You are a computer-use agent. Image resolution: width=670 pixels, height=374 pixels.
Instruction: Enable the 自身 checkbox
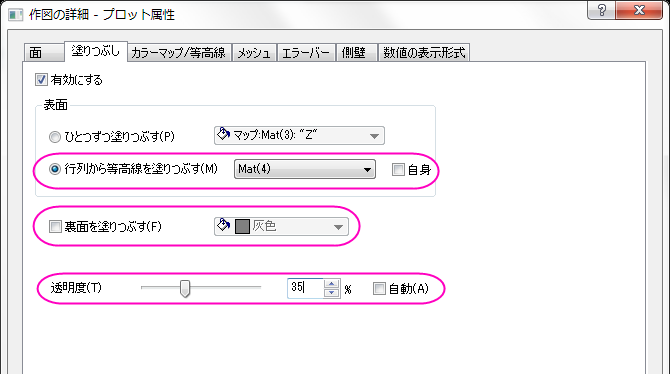click(x=398, y=170)
